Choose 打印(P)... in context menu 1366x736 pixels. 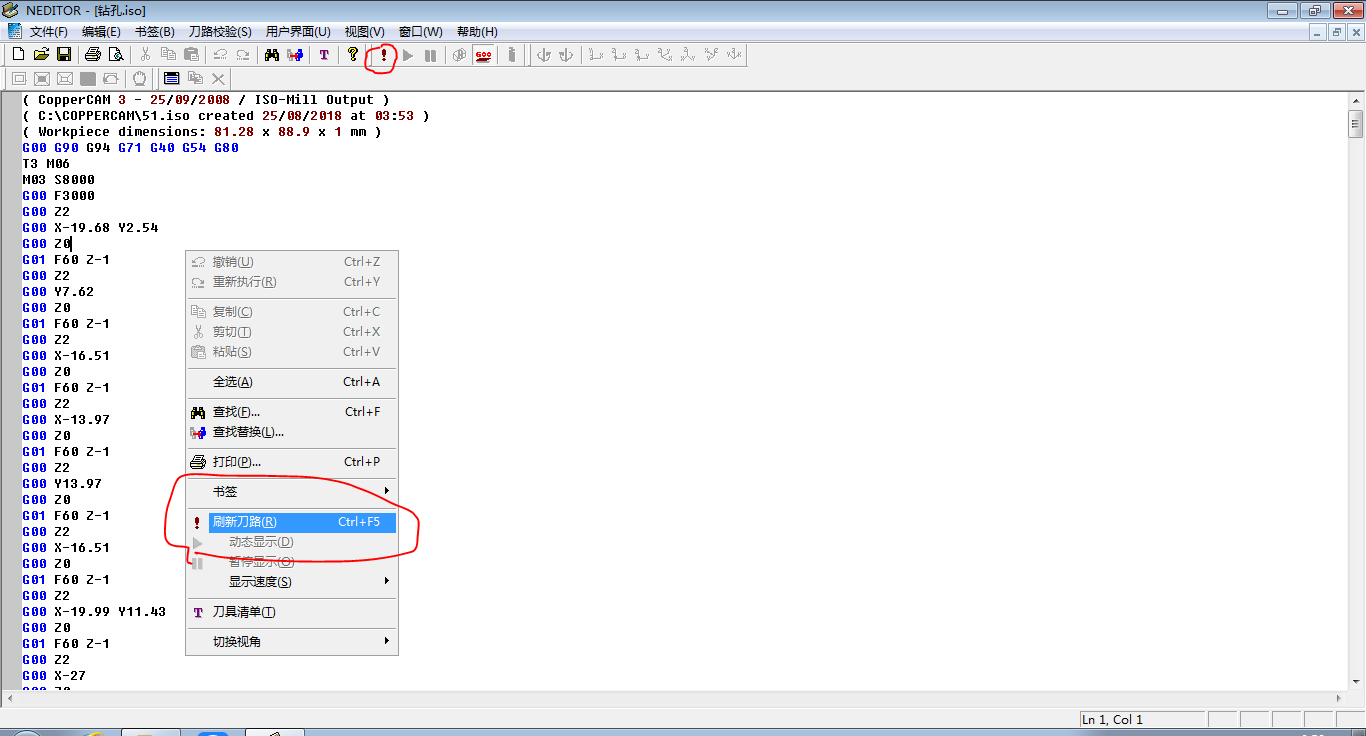pos(292,462)
